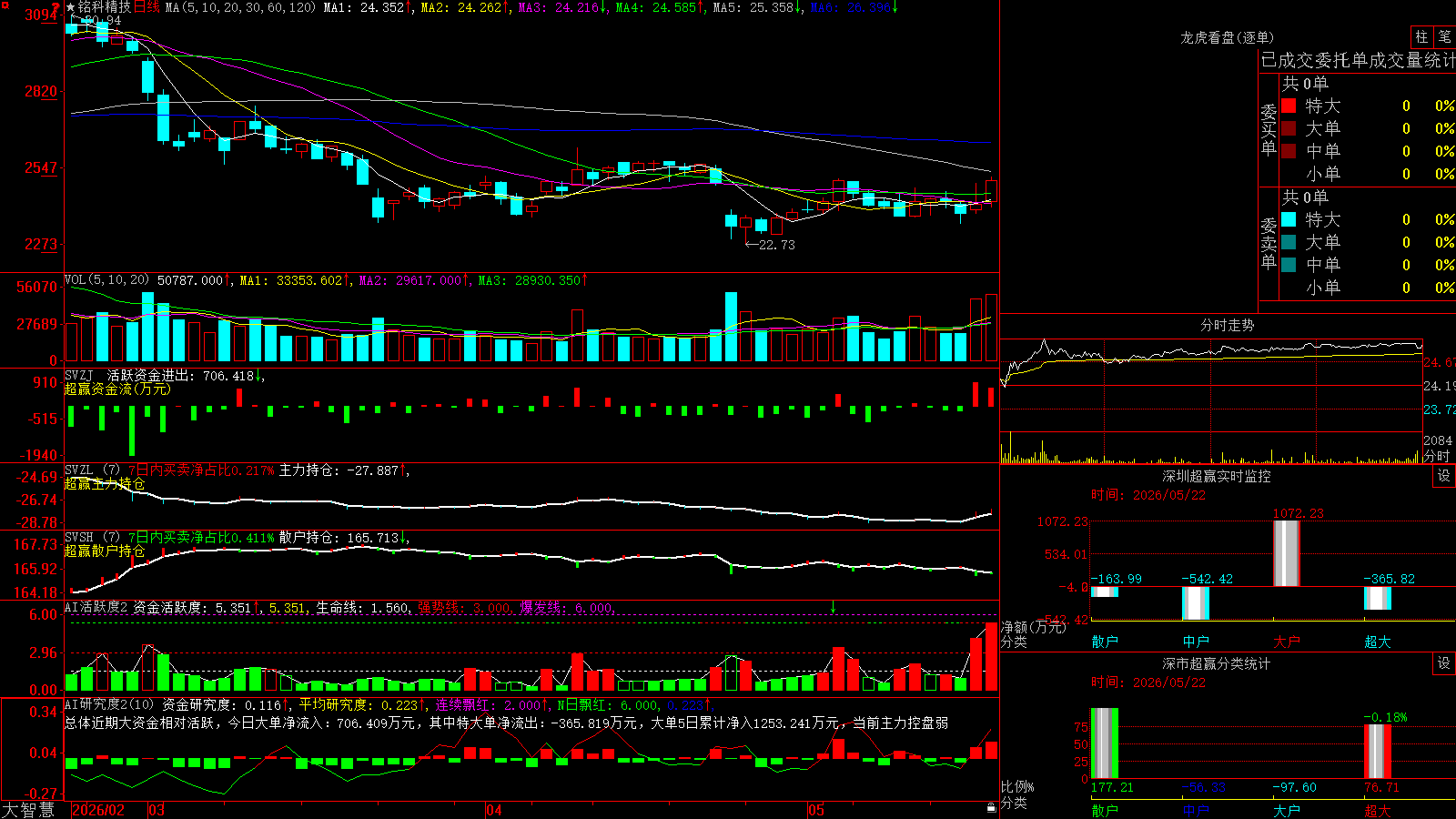Click the 超赢散户持仓 label
The image size is (1456, 819).
[x=105, y=551]
